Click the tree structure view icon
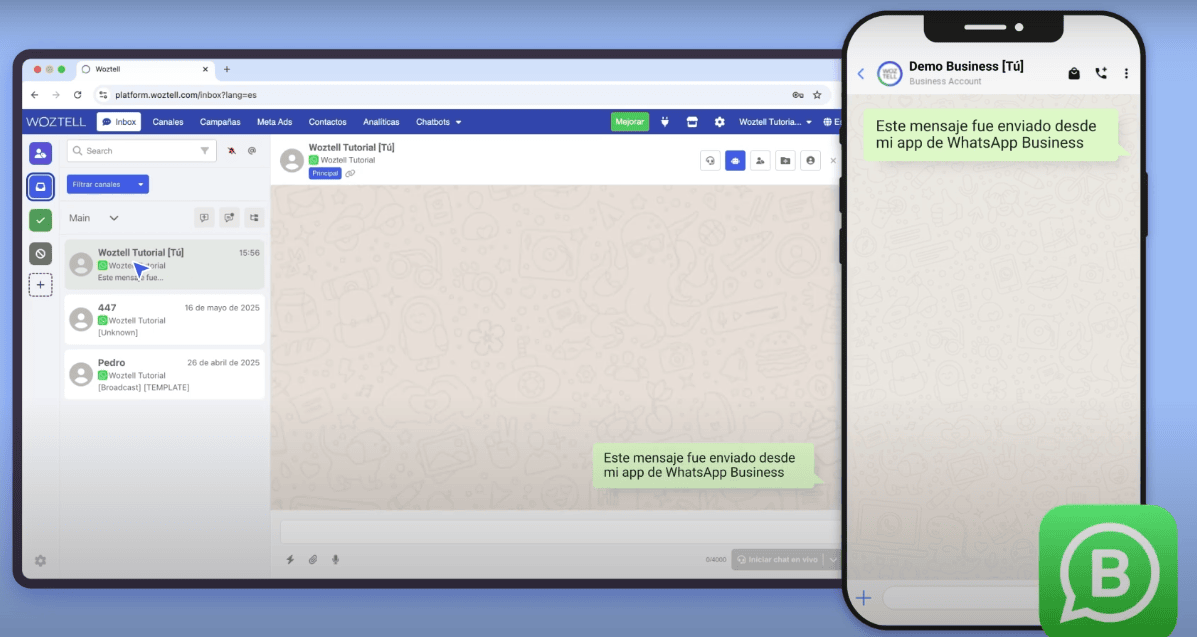This screenshot has height=637, width=1197. 254,218
